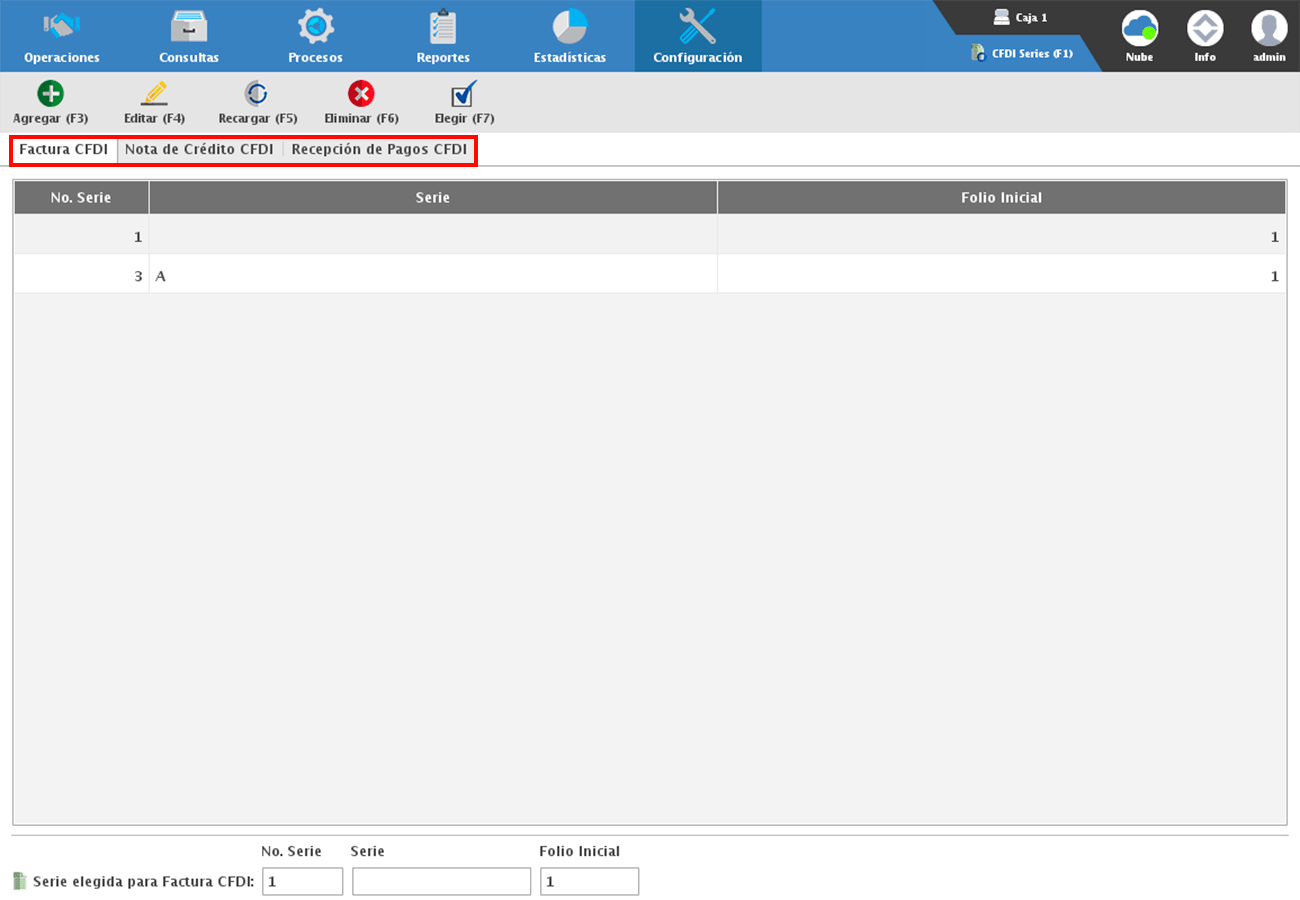Click the admin user avatar

pyautogui.click(x=1269, y=29)
